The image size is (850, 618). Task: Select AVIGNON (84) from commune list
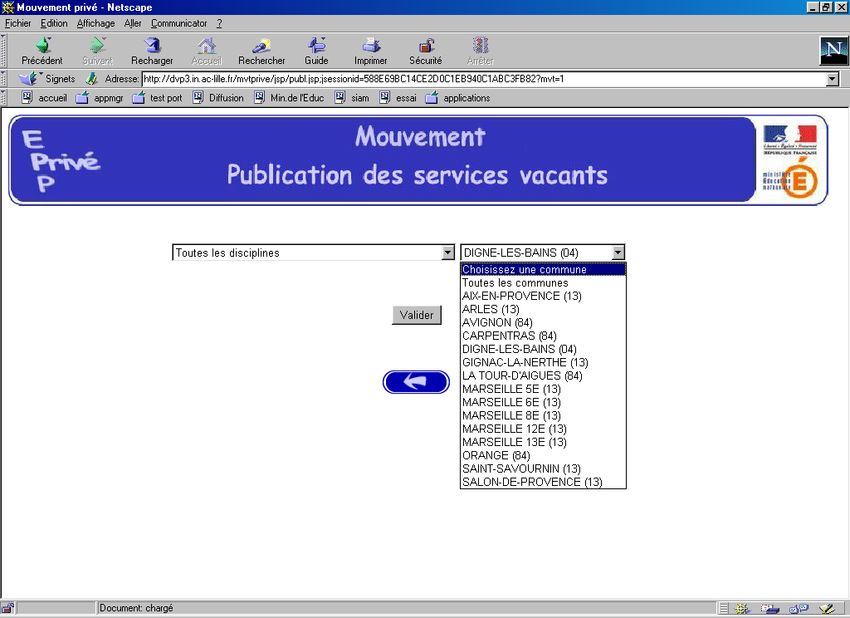coord(497,323)
